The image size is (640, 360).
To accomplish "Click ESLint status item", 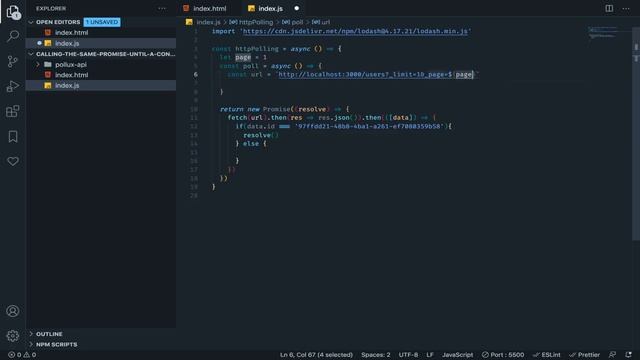I will (547, 355).
